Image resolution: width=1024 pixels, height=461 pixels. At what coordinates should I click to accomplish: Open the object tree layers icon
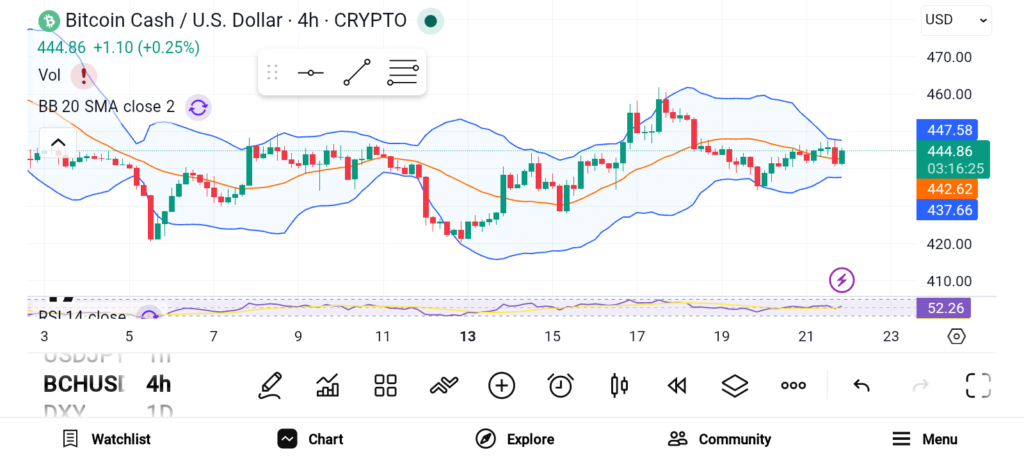735,385
